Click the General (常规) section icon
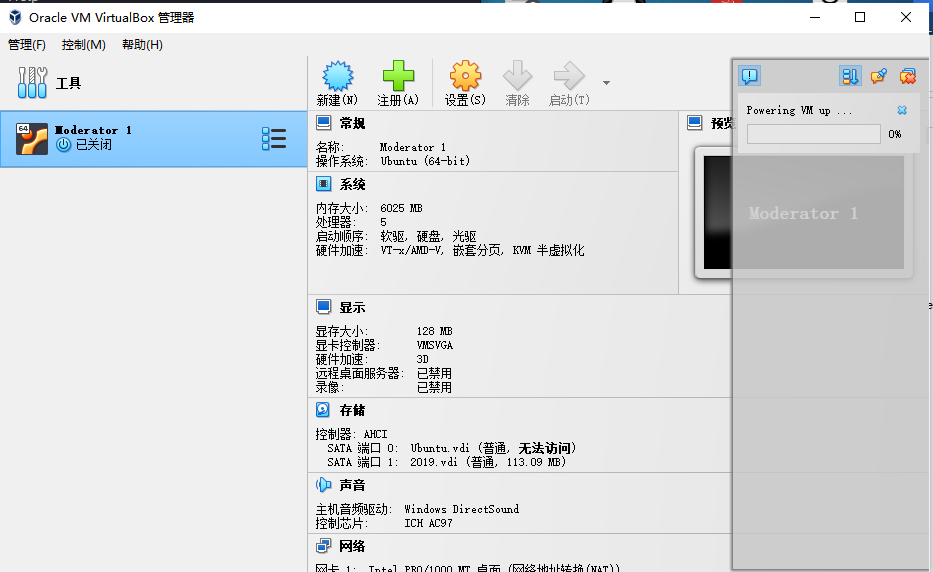This screenshot has height=572, width=933. (x=324, y=123)
